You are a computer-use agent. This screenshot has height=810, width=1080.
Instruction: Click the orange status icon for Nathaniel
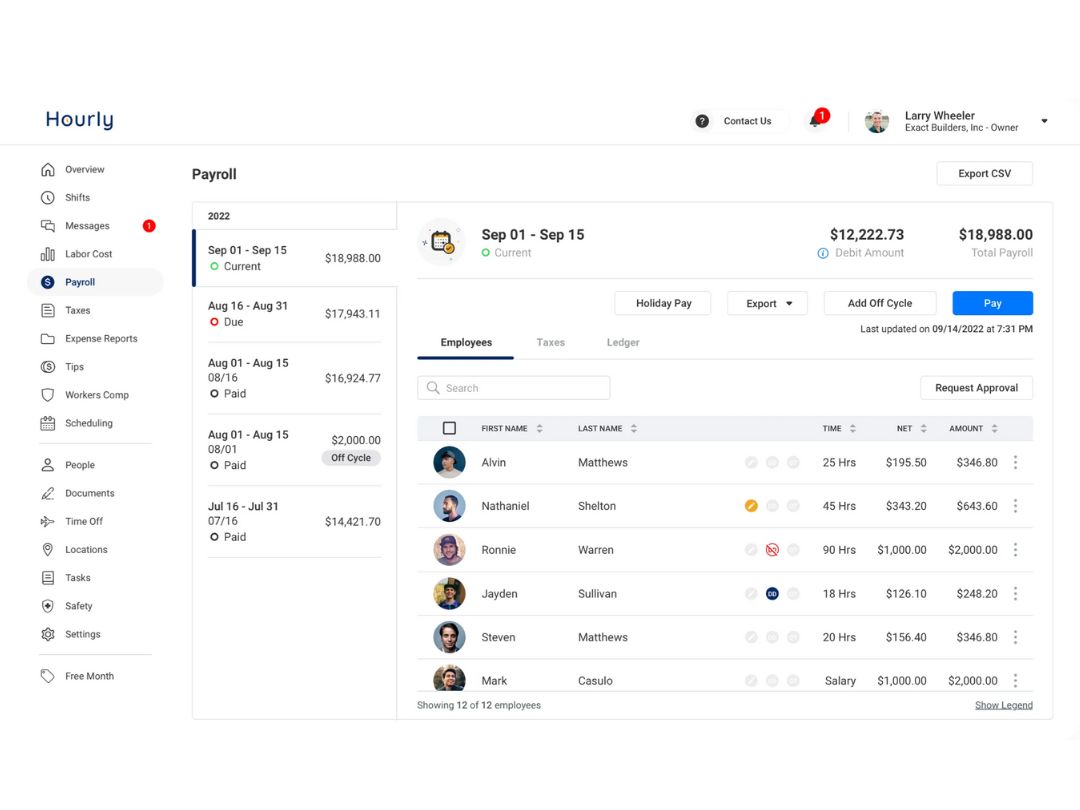751,506
